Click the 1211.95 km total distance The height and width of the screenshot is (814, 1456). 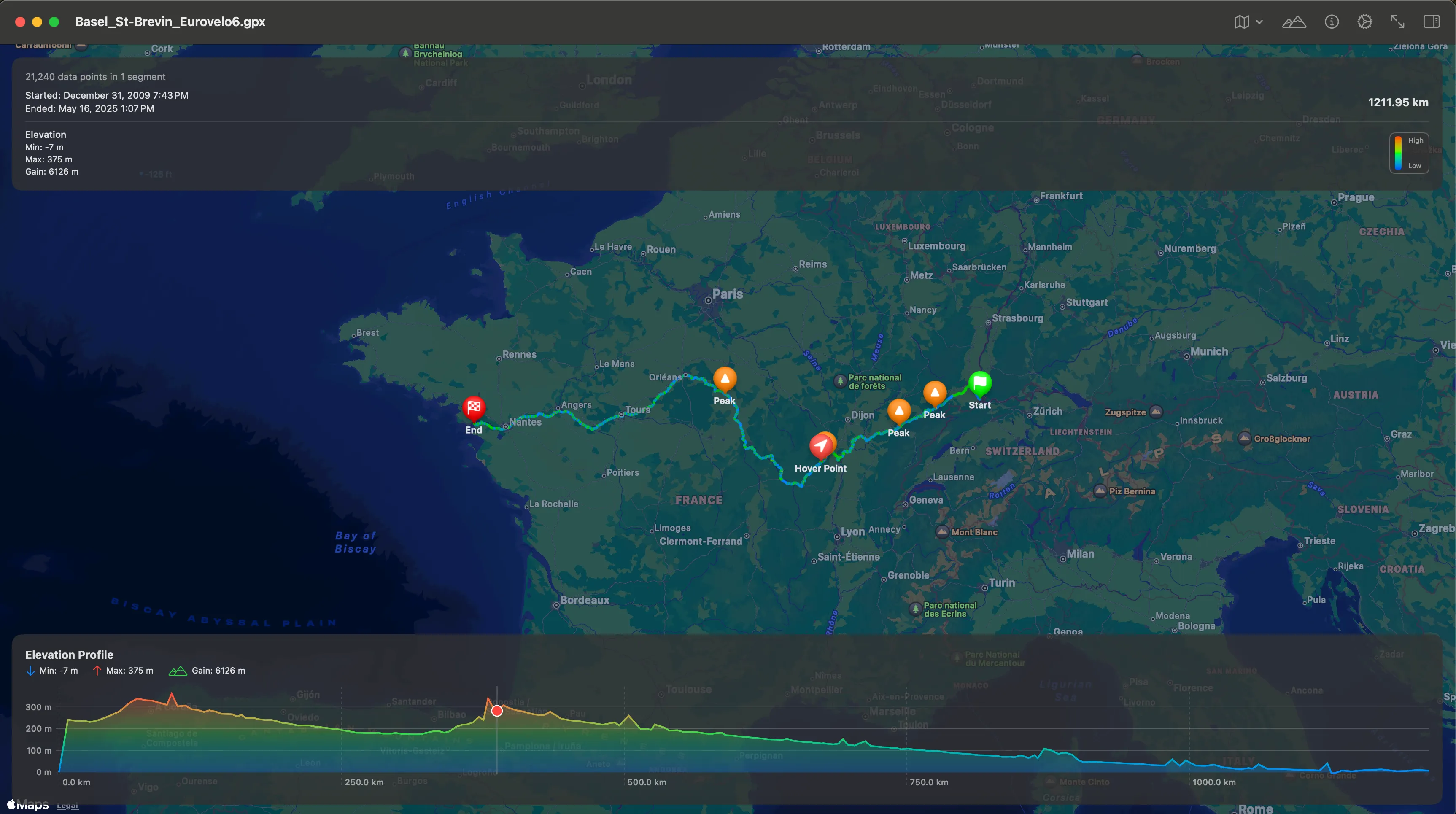[1398, 102]
